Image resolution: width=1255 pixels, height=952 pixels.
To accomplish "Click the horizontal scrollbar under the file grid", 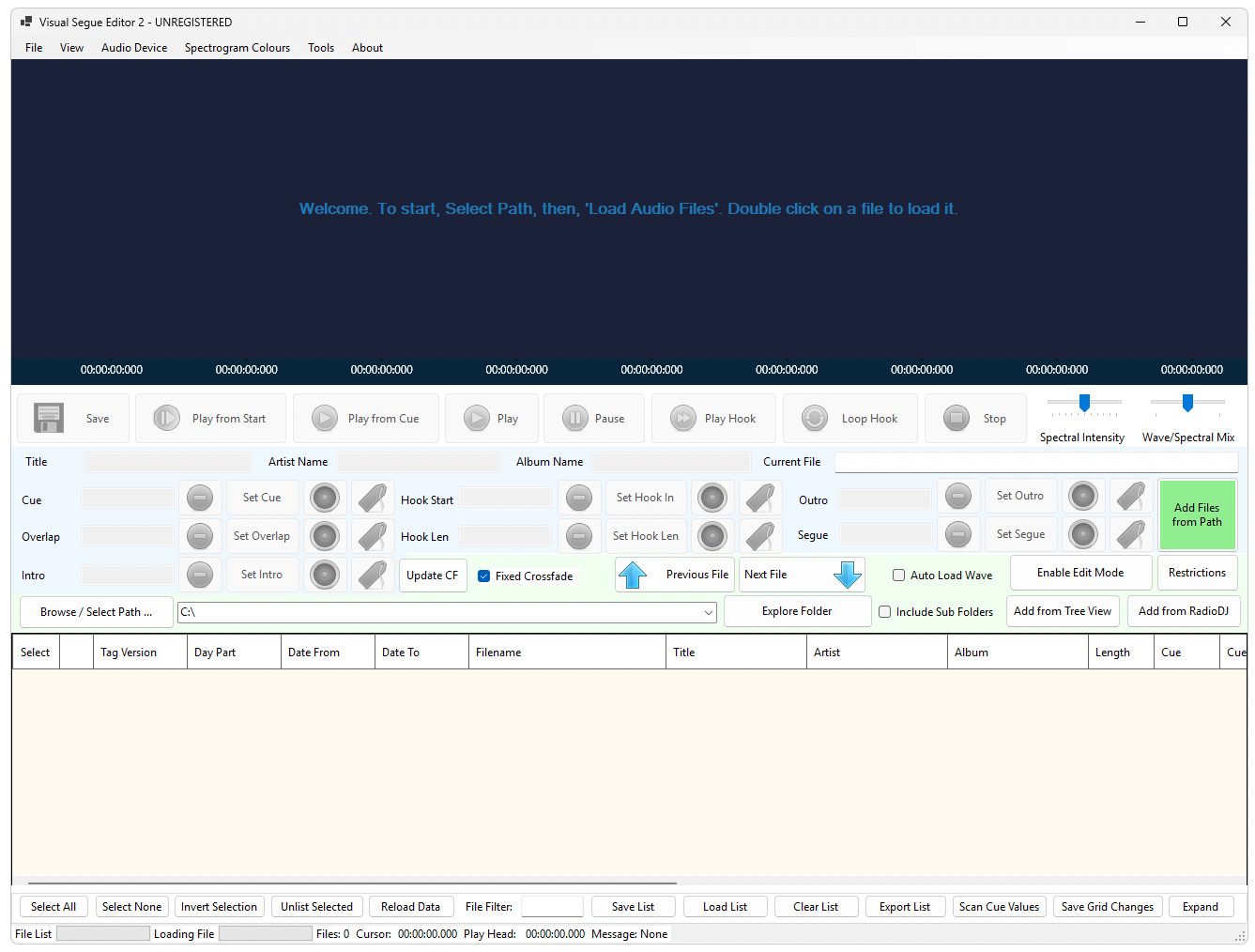I will pos(352,883).
